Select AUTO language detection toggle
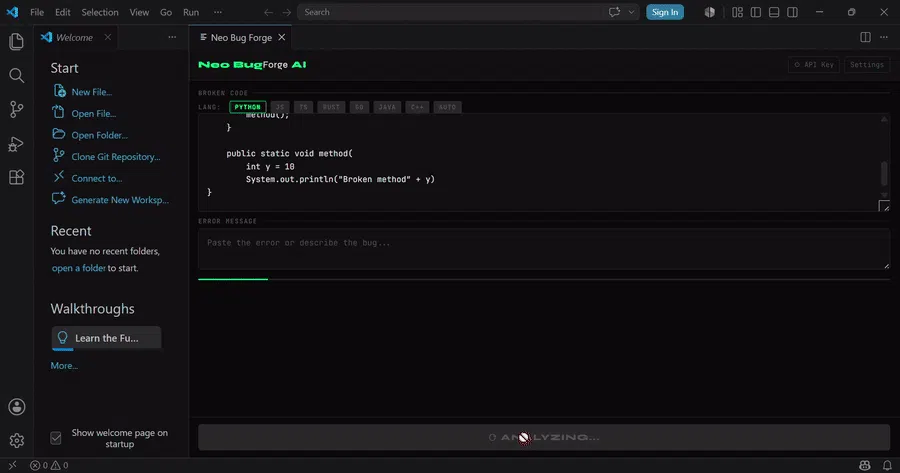The image size is (900, 473). 447,107
